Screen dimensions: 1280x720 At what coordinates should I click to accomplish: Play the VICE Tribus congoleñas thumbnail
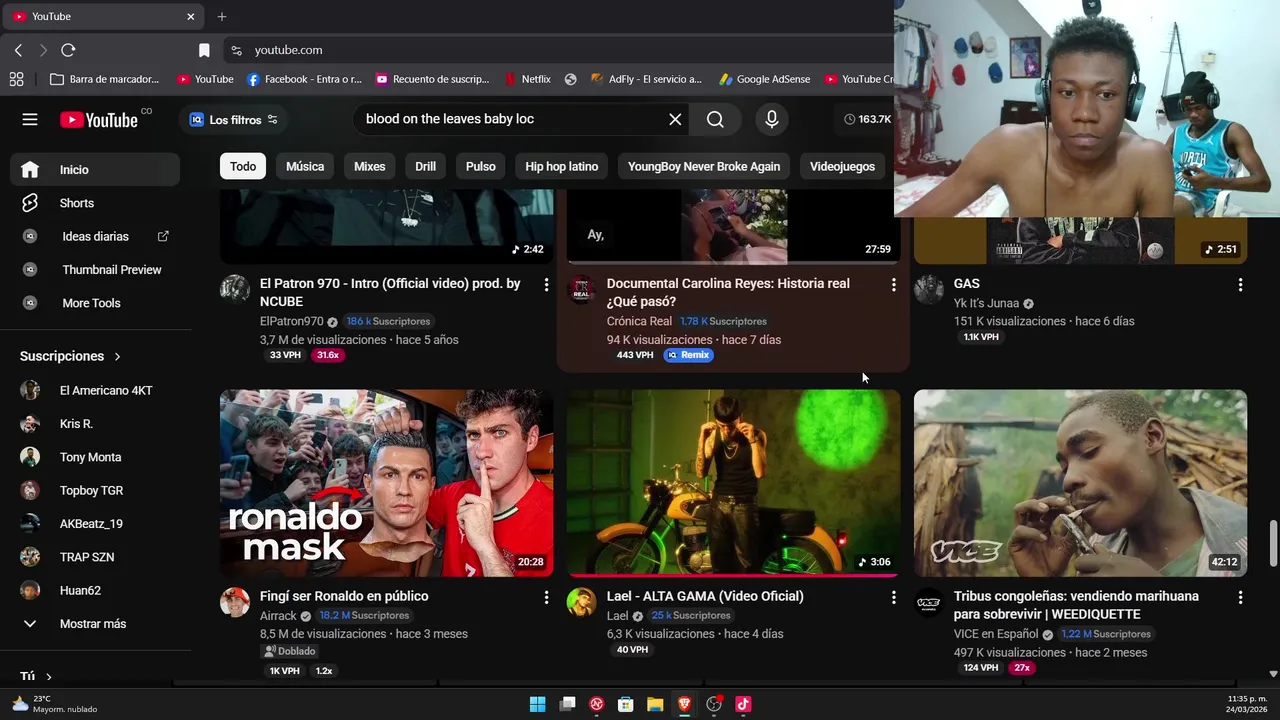coord(1080,483)
